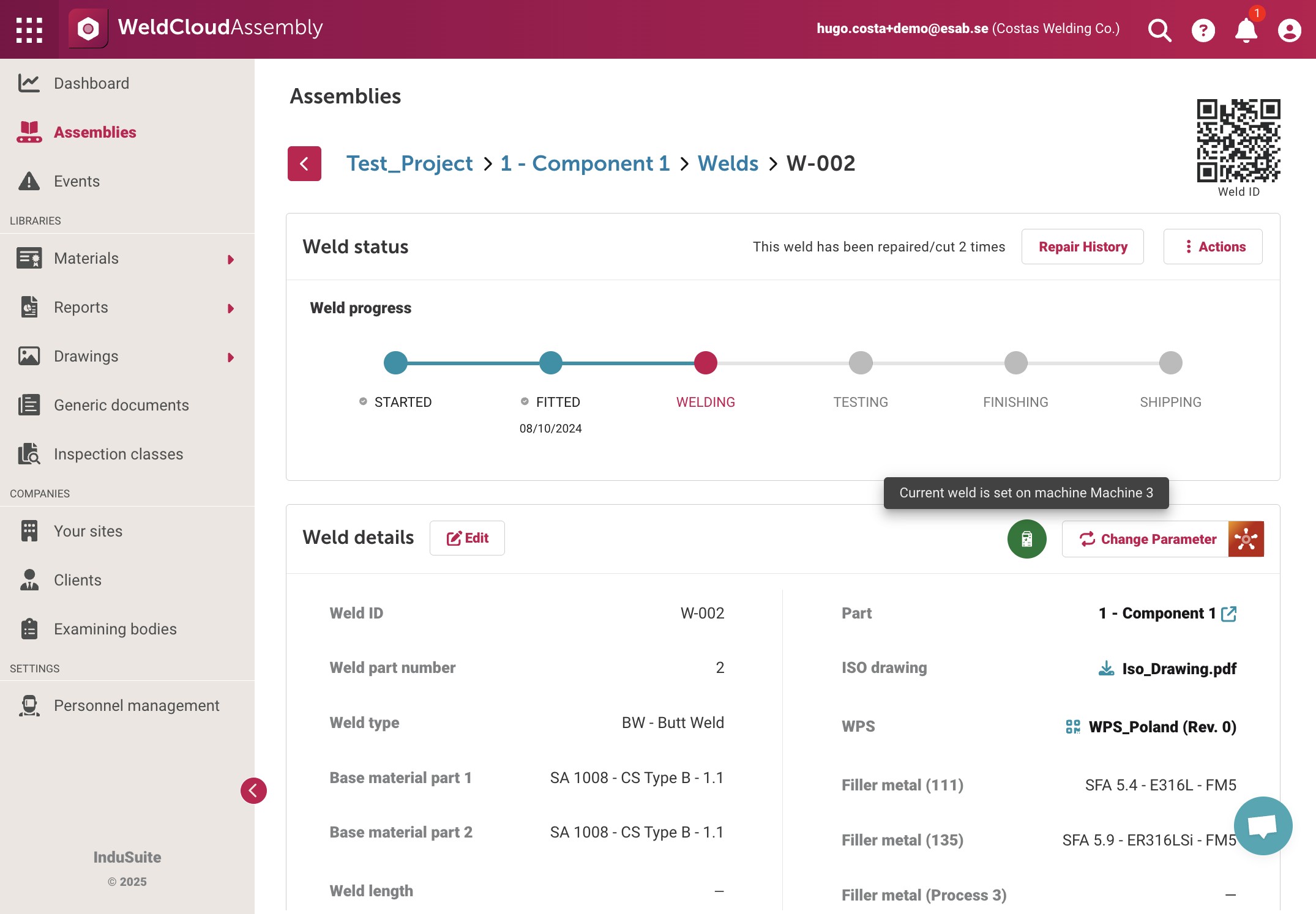Click the Examining bodies clipboard icon
This screenshot has height=914, width=1316.
click(29, 629)
